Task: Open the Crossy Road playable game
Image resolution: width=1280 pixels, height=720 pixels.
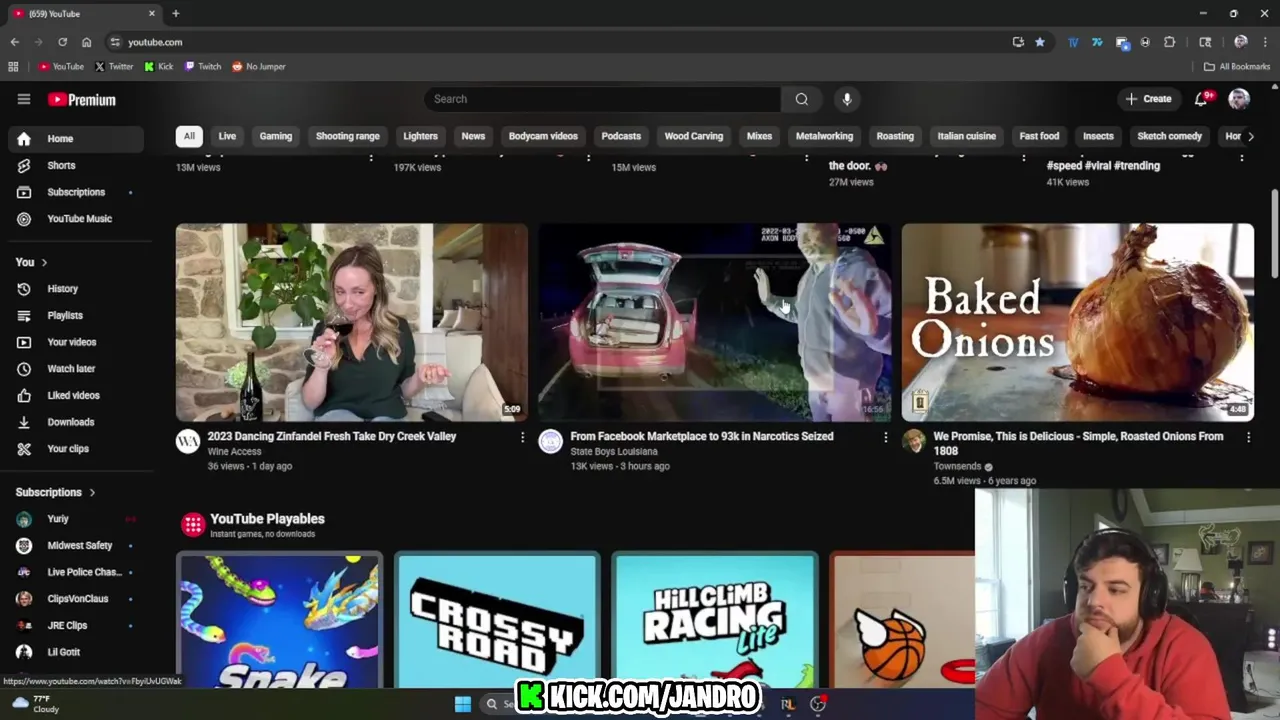Action: [x=497, y=620]
